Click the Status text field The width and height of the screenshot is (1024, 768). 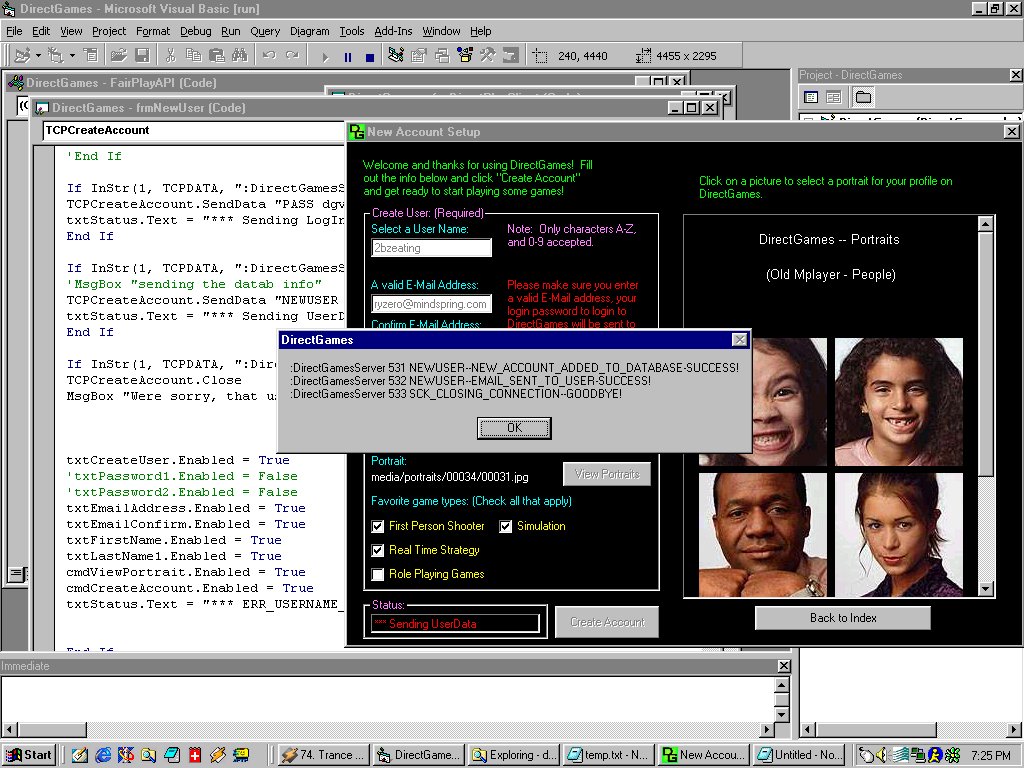(x=455, y=624)
